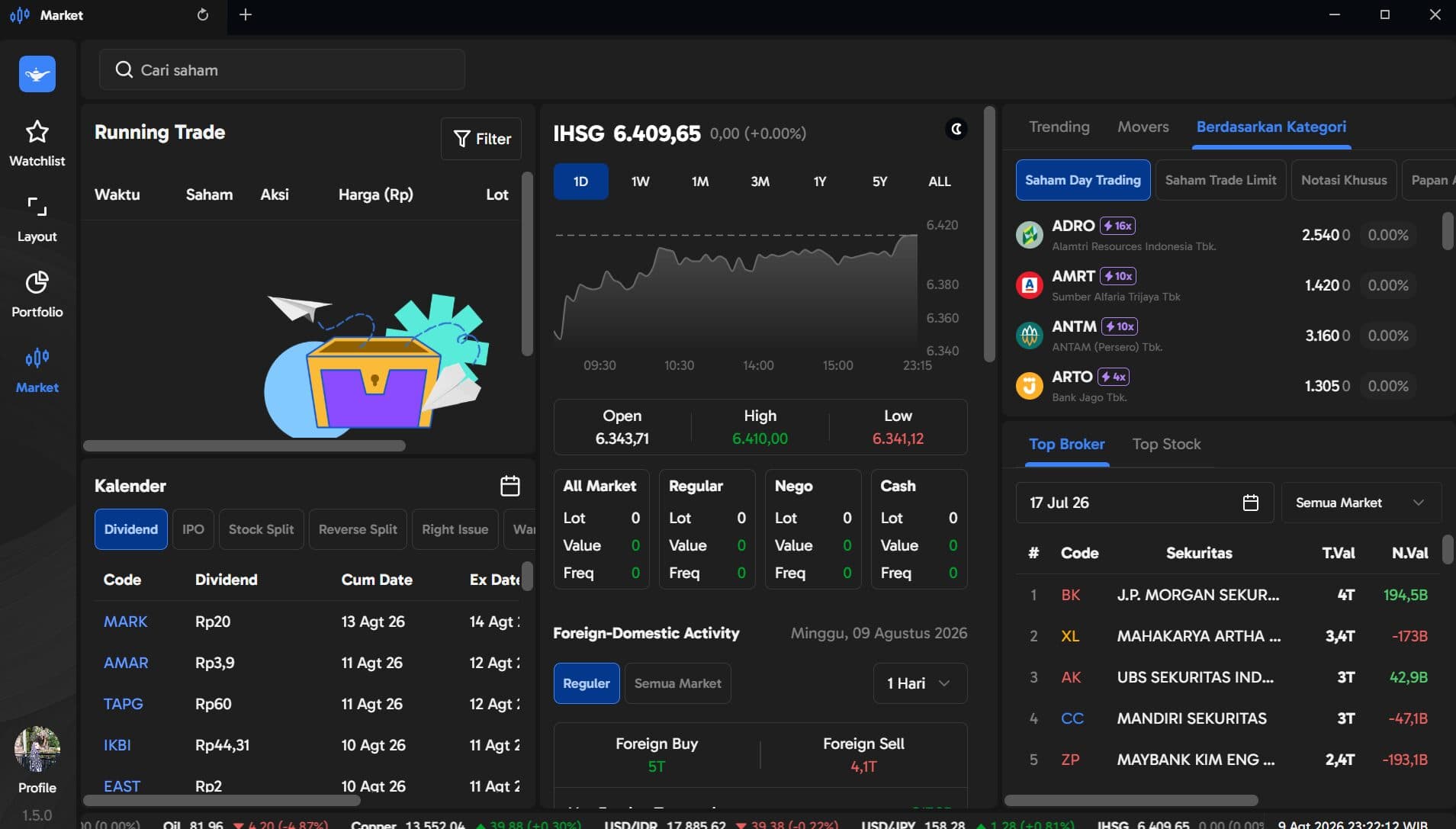
Task: Open the 17 Jul 26 date field
Action: (1144, 503)
